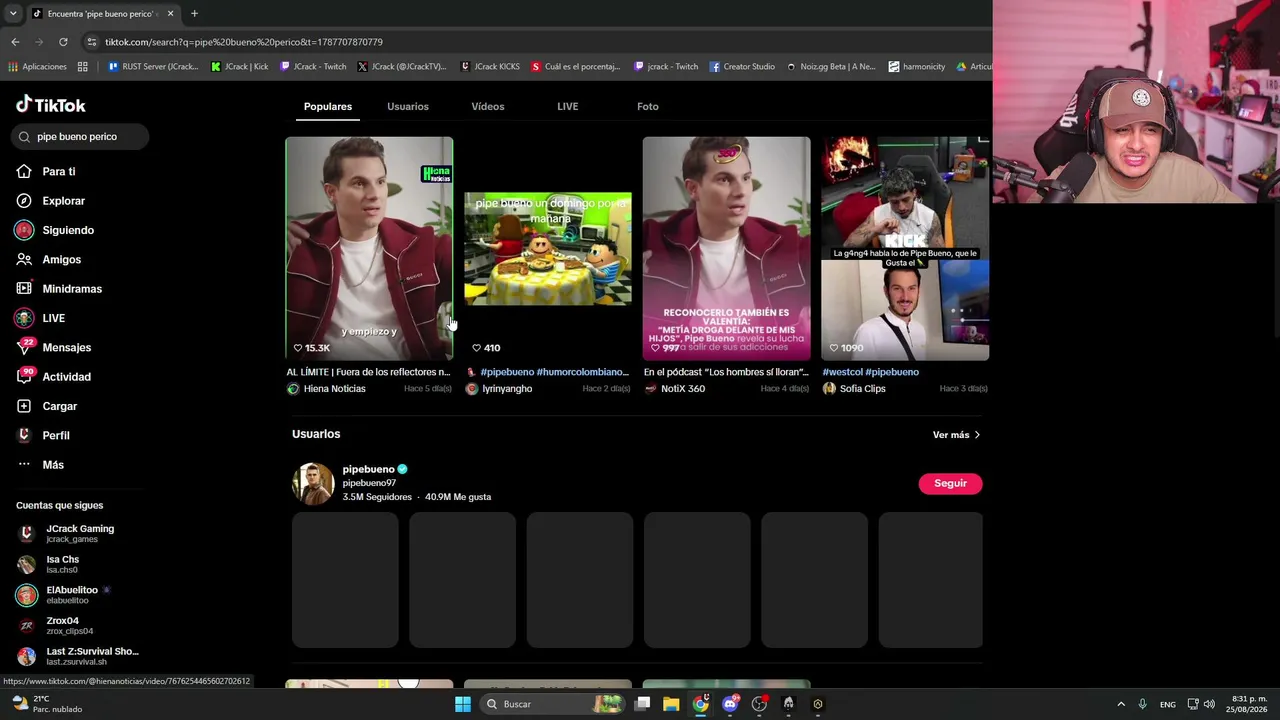Open the weather widget on the taskbar

coord(46,704)
